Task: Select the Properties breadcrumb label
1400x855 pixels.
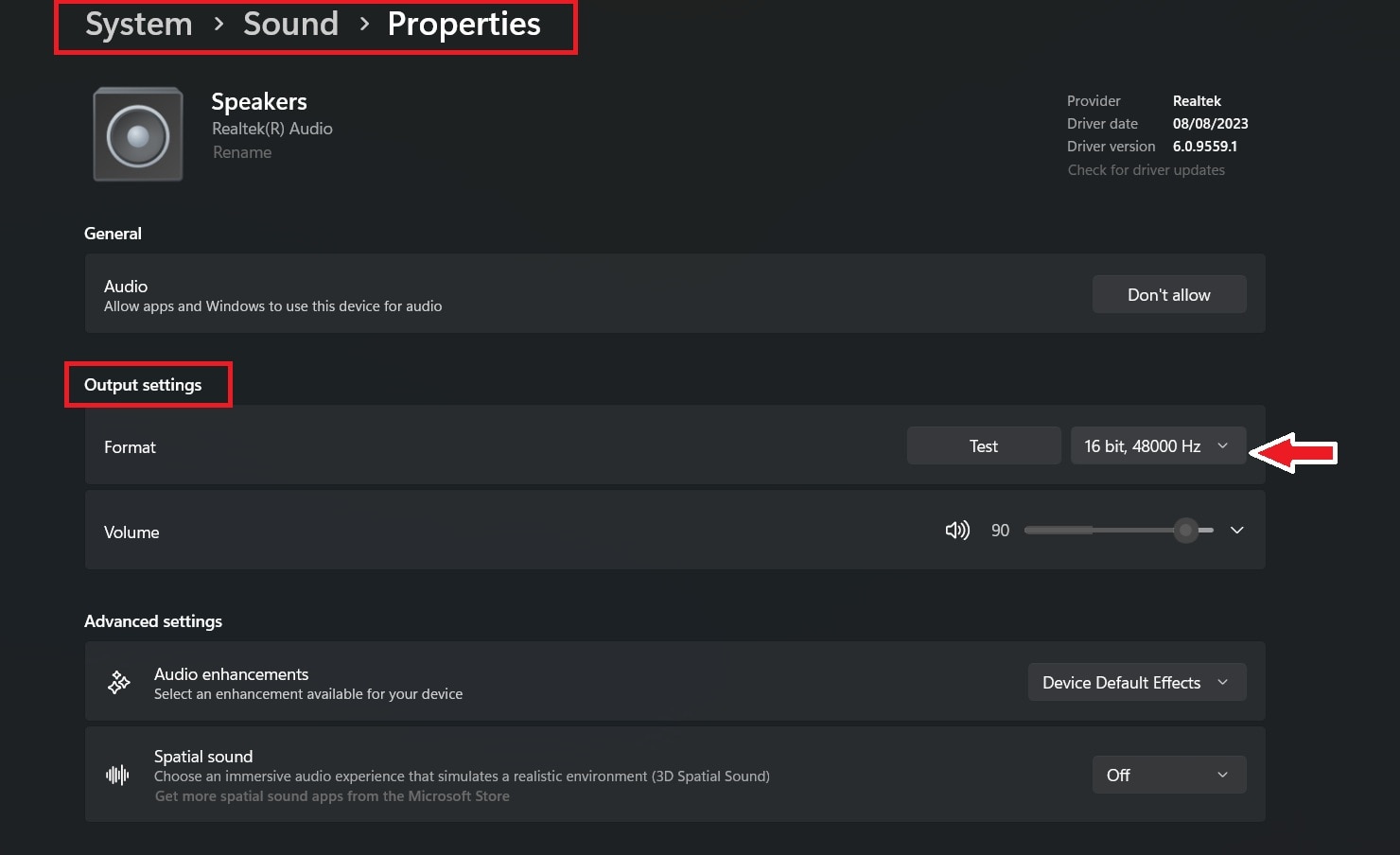Action: 464,24
